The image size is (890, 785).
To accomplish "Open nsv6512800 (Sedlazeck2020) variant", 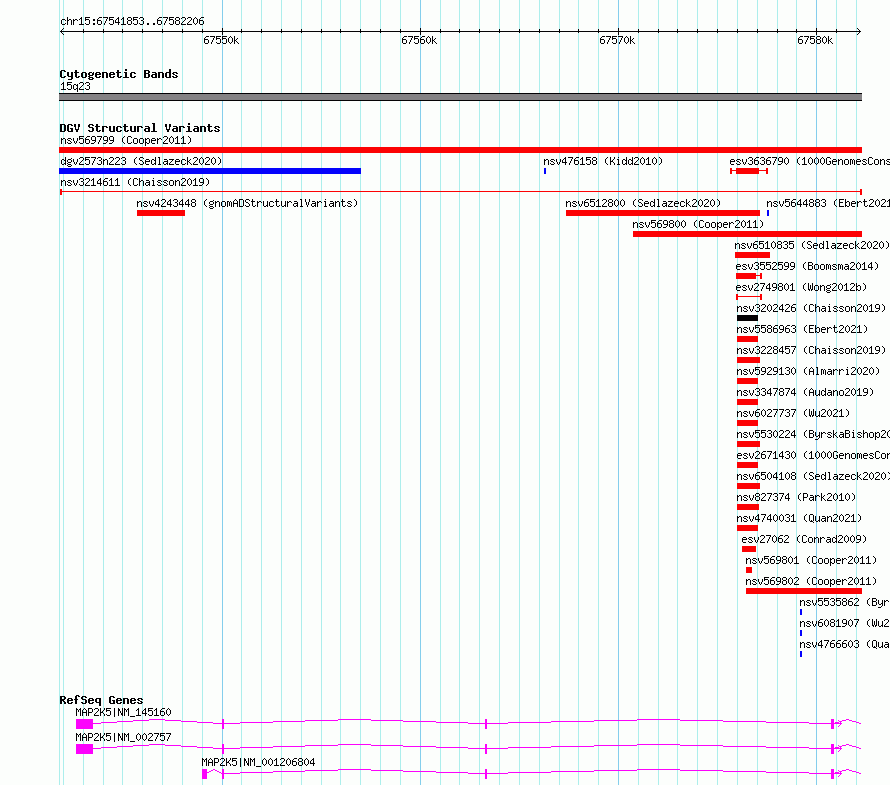I will coord(643,203).
